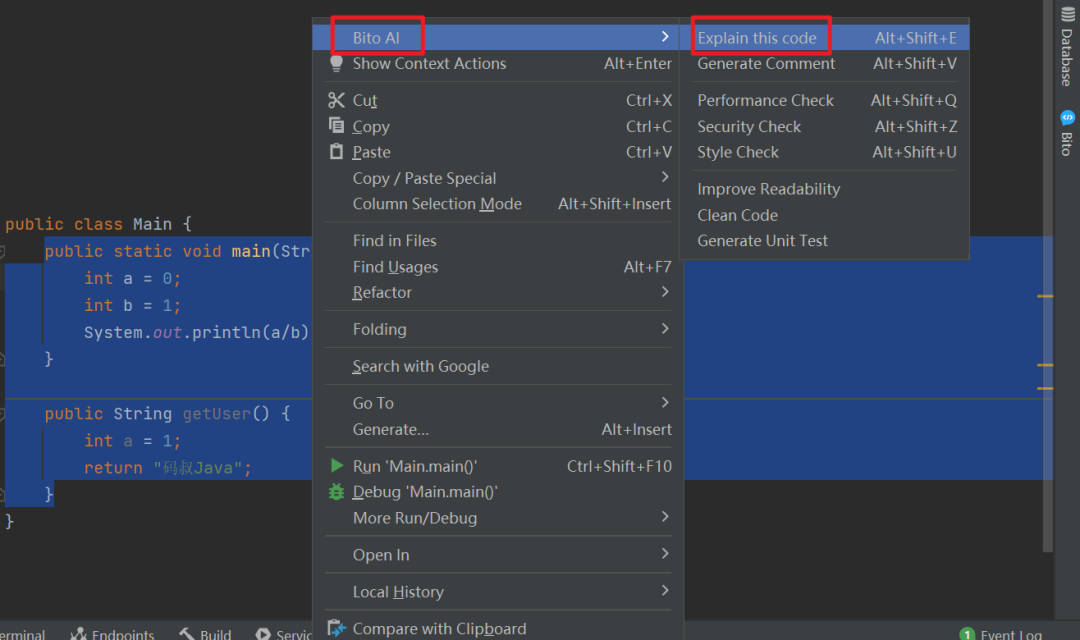Open the Bito side panel icon
This screenshot has height=640, width=1080.
(x=1068, y=117)
